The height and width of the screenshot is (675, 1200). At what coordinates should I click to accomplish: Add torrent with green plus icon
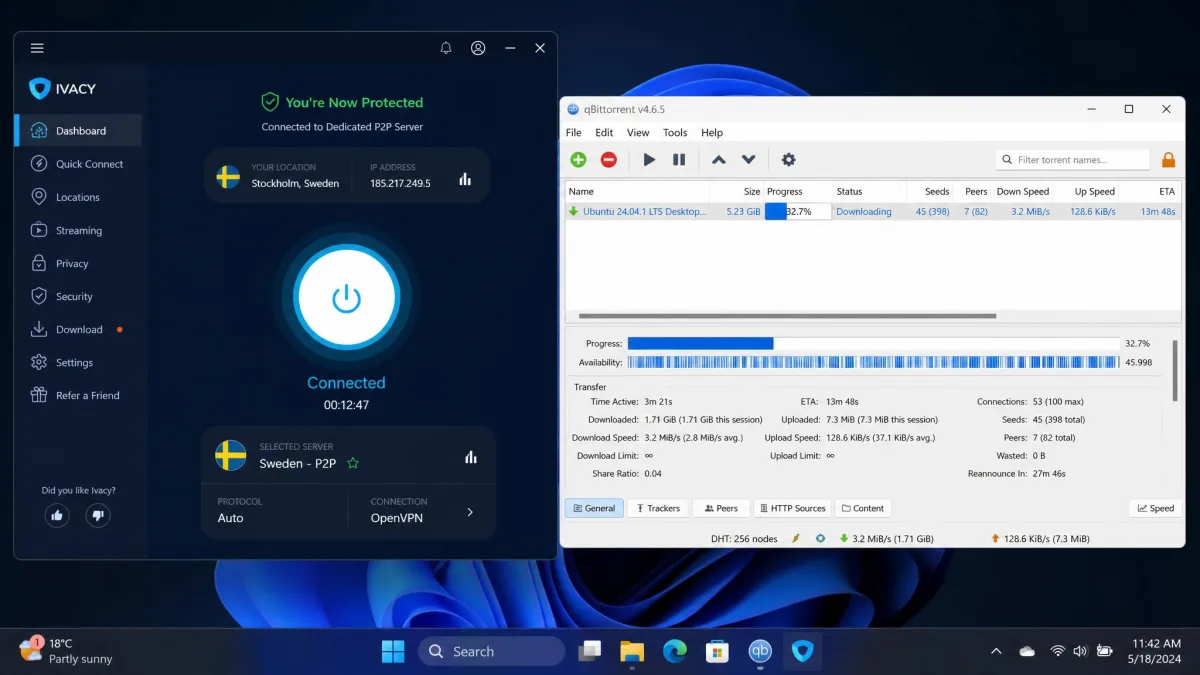tap(578, 160)
